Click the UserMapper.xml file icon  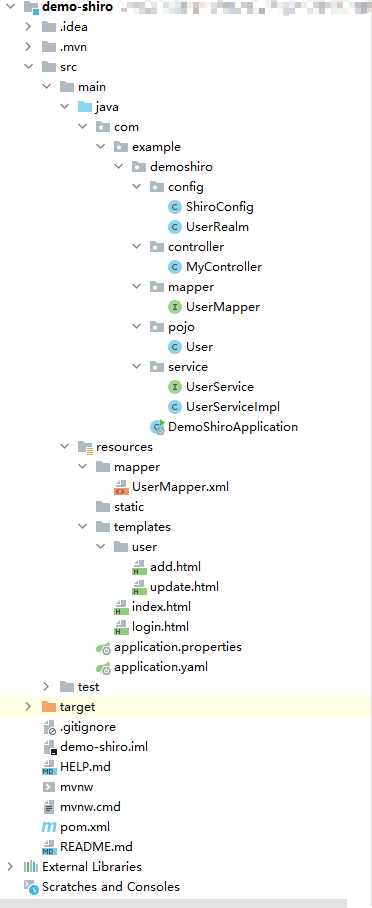(x=121, y=487)
